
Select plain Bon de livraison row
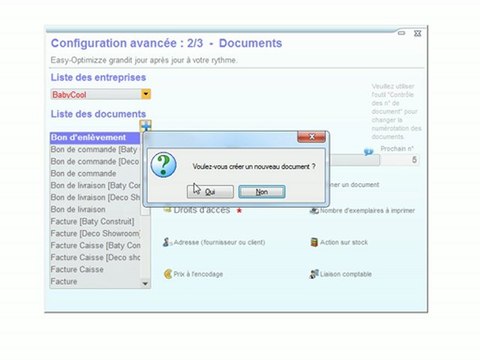pos(95,210)
